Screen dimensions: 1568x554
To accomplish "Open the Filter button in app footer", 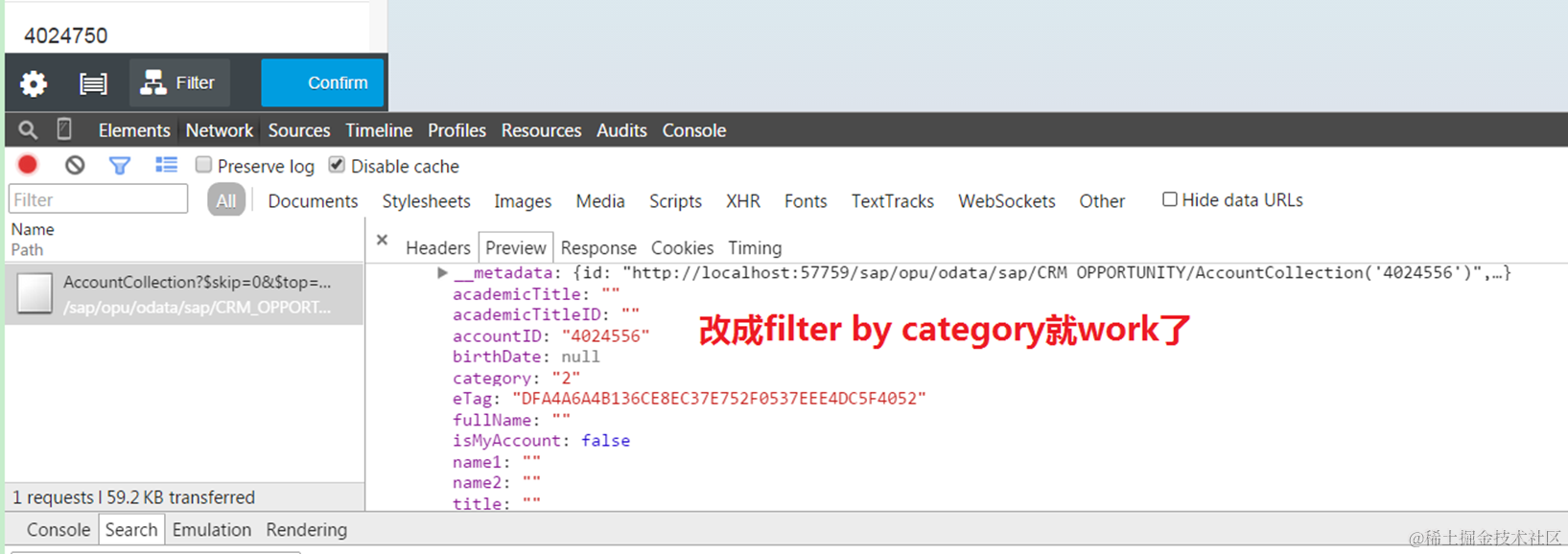I will (179, 82).
